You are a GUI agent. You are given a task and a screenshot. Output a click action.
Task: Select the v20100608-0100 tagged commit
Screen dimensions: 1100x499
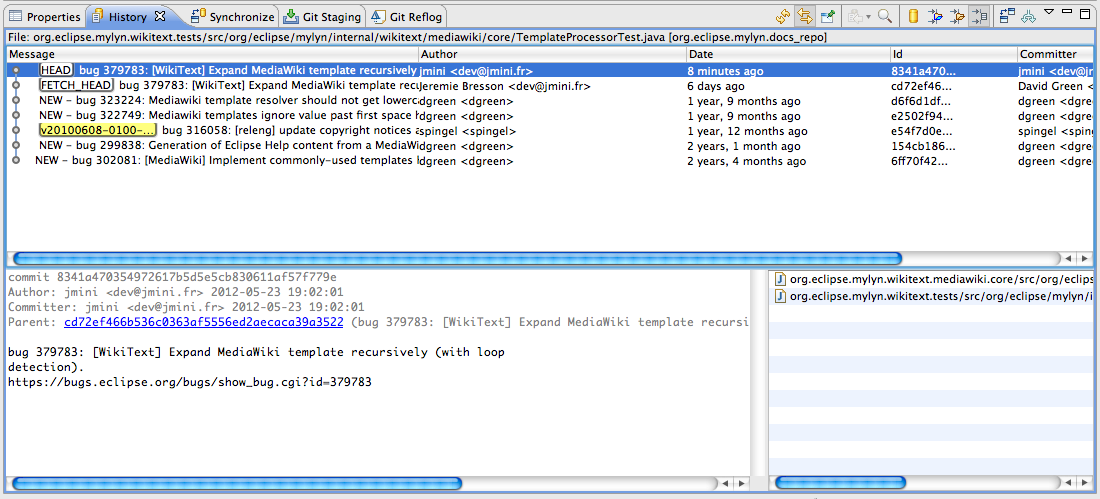[x=550, y=131]
